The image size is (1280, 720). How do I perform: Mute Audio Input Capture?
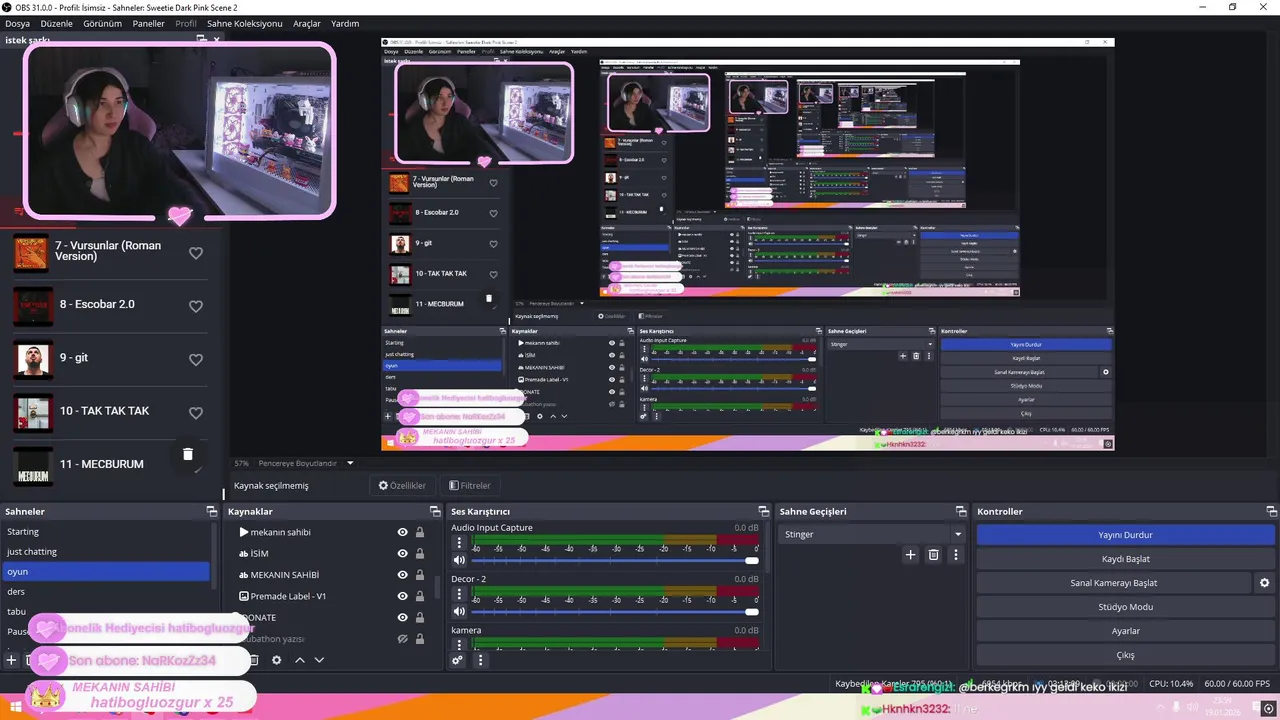point(460,561)
